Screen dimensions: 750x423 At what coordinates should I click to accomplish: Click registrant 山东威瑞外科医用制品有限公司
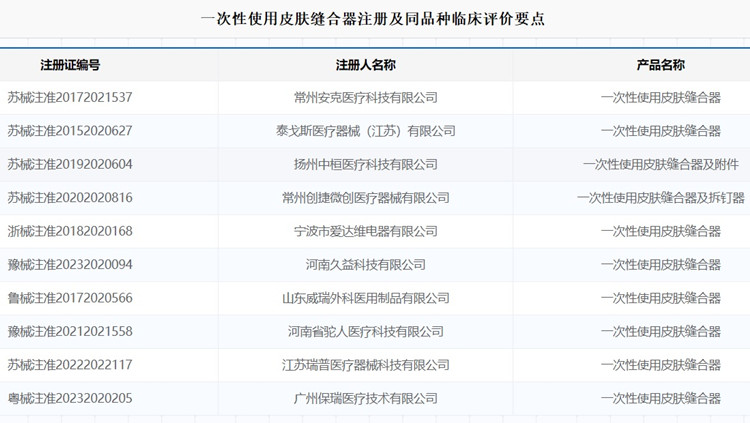coord(366,298)
